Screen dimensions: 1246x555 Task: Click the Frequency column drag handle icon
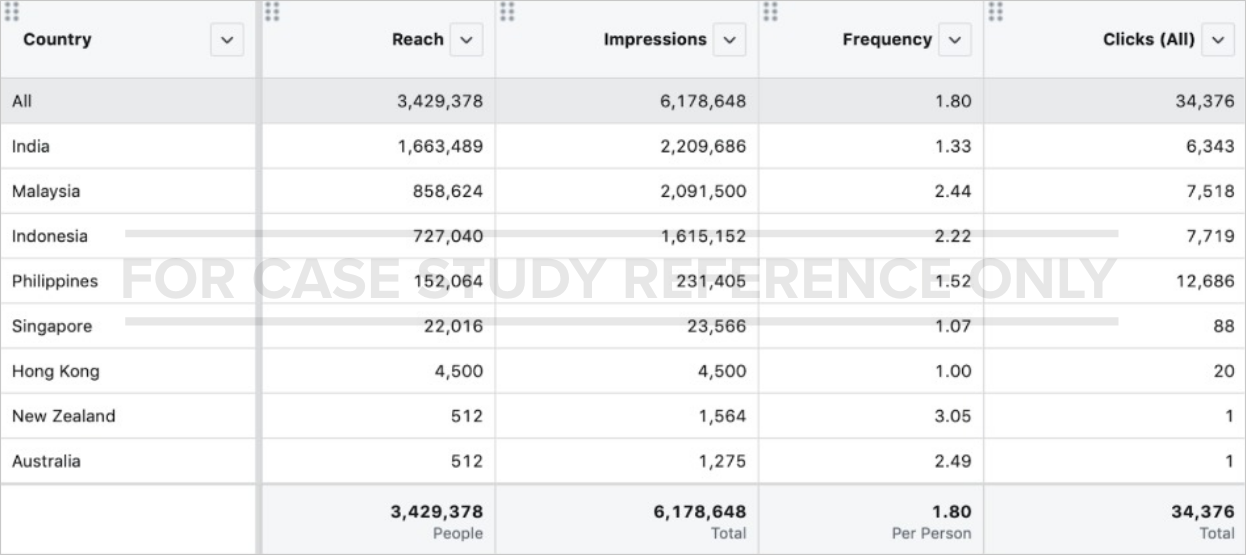click(x=770, y=11)
